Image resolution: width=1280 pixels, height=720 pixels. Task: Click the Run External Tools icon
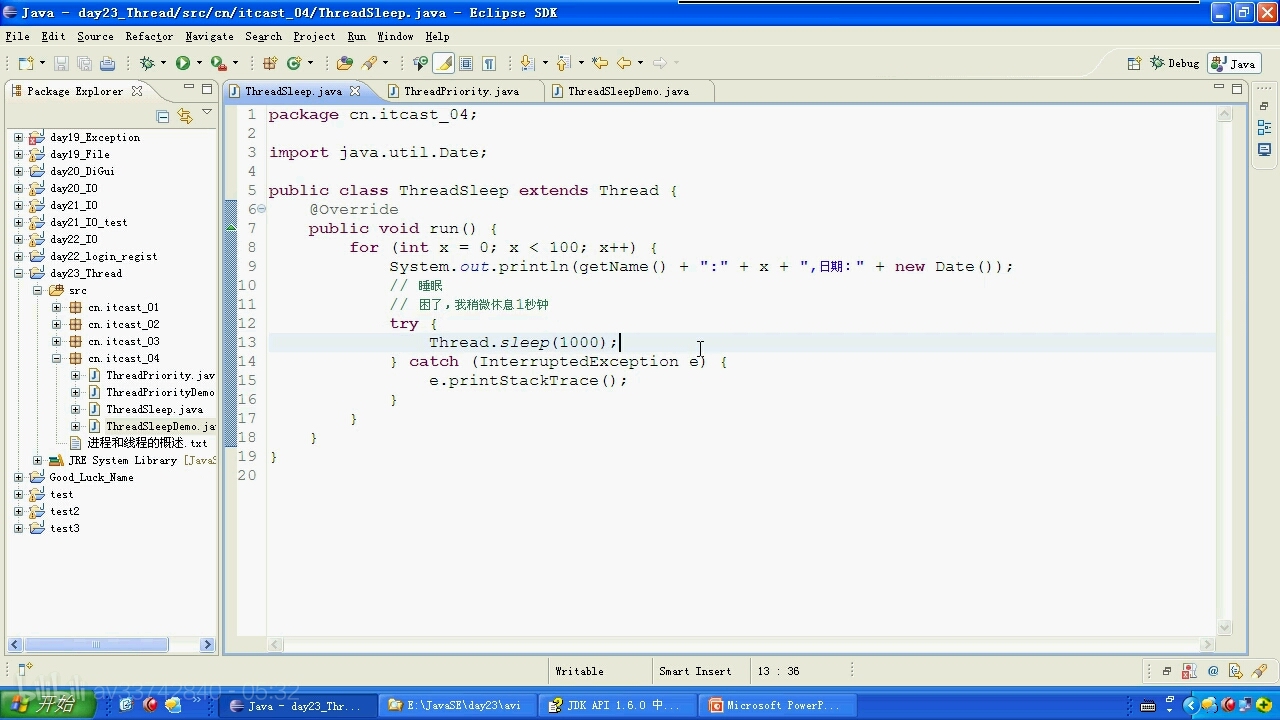click(x=218, y=63)
